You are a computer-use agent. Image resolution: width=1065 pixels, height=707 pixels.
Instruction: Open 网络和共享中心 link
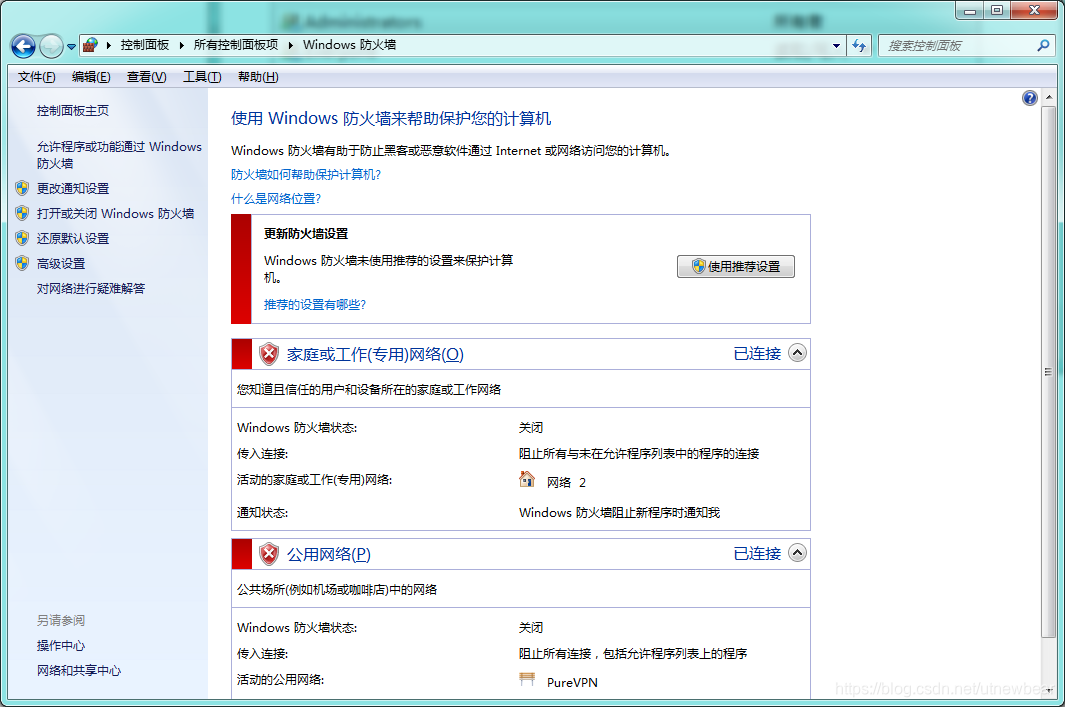tap(79, 671)
